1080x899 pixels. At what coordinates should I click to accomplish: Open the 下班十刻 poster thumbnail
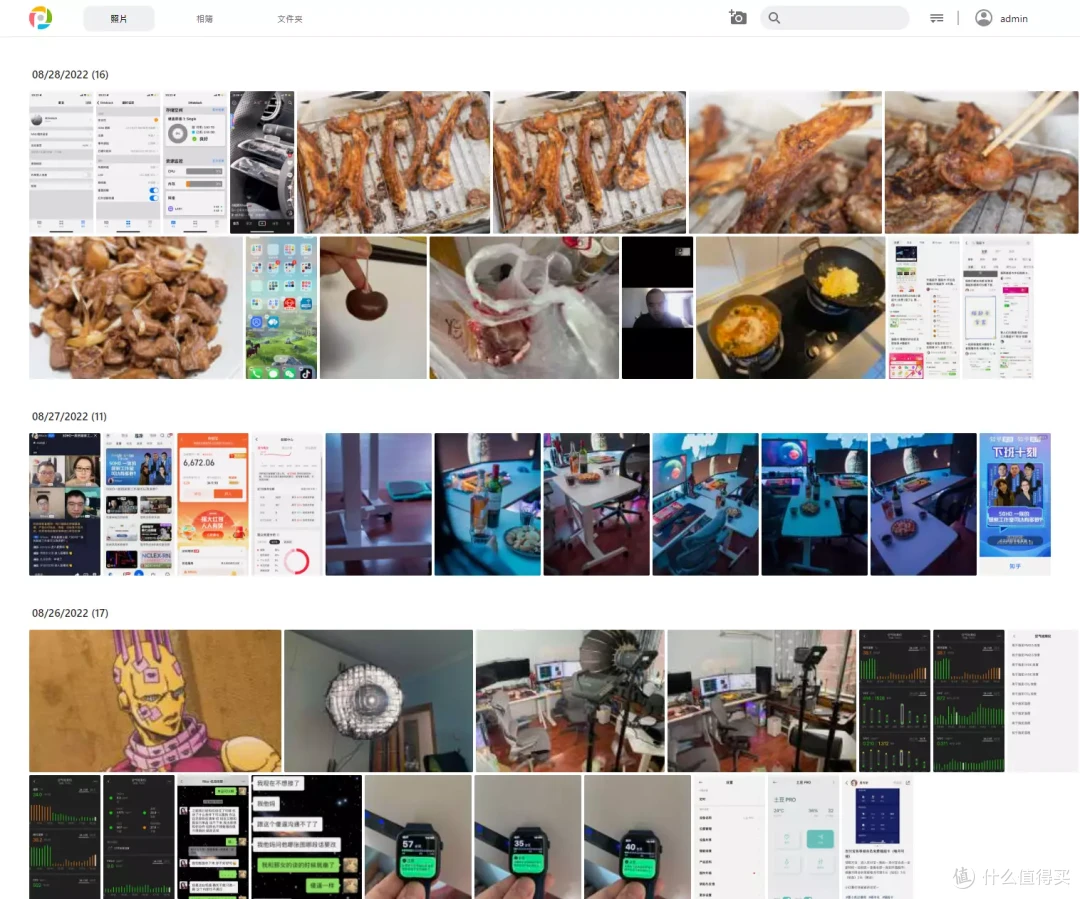(1015, 504)
